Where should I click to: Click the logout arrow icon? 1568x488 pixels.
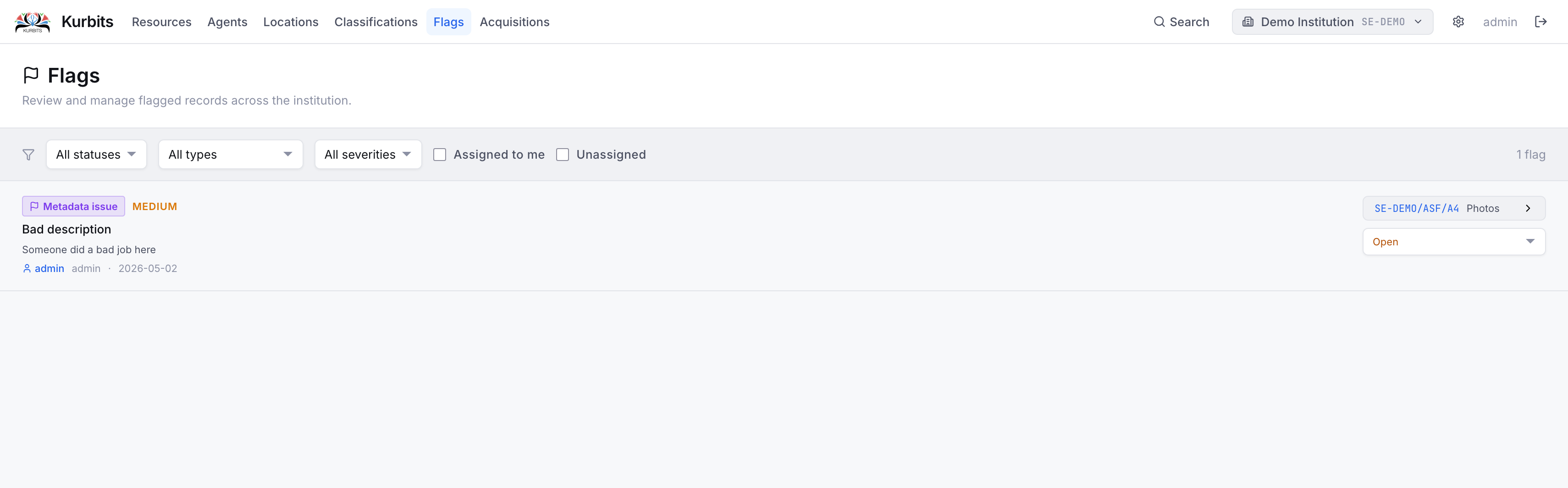pyautogui.click(x=1540, y=22)
